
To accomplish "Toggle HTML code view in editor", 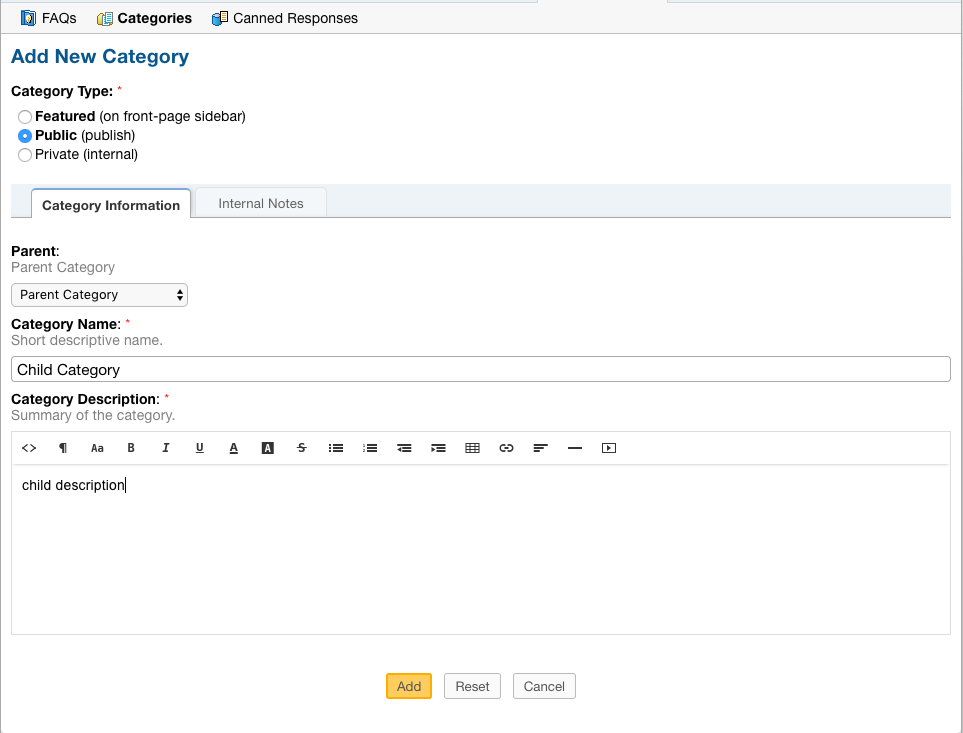I will (x=29, y=448).
